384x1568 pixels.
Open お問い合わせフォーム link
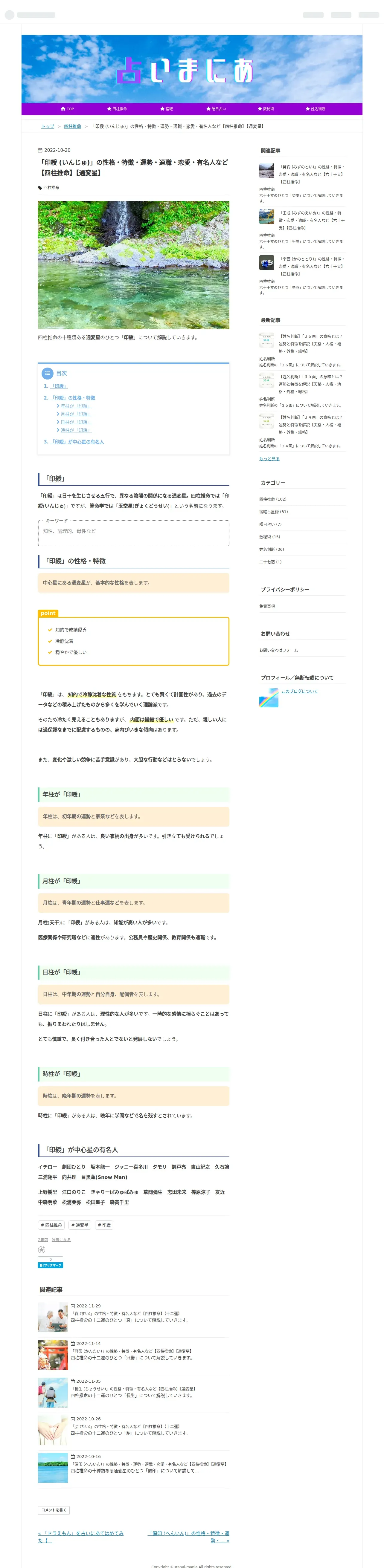pyautogui.click(x=278, y=650)
